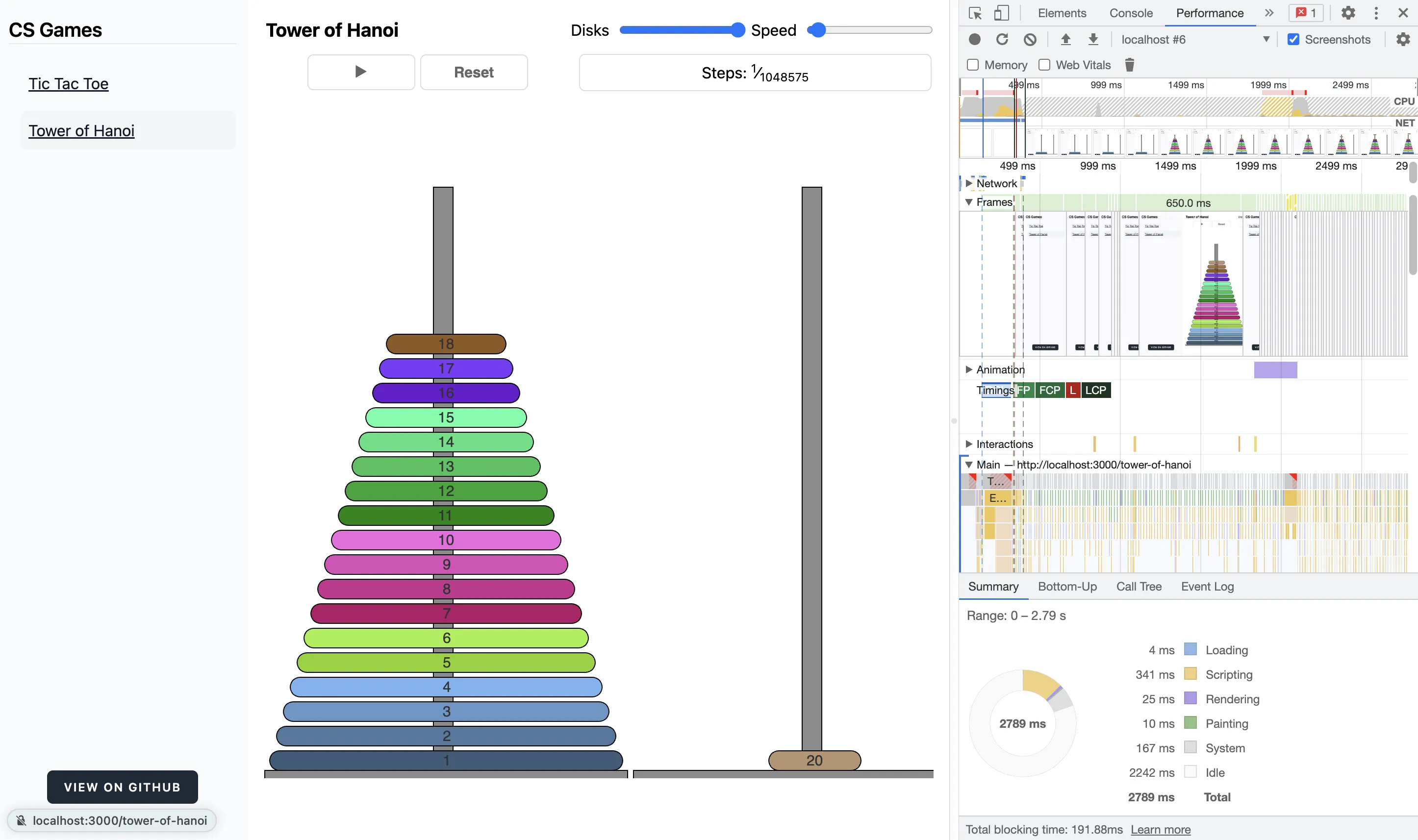Enable the Web Vitals checkbox
This screenshot has width=1418, height=840.
[x=1044, y=65]
